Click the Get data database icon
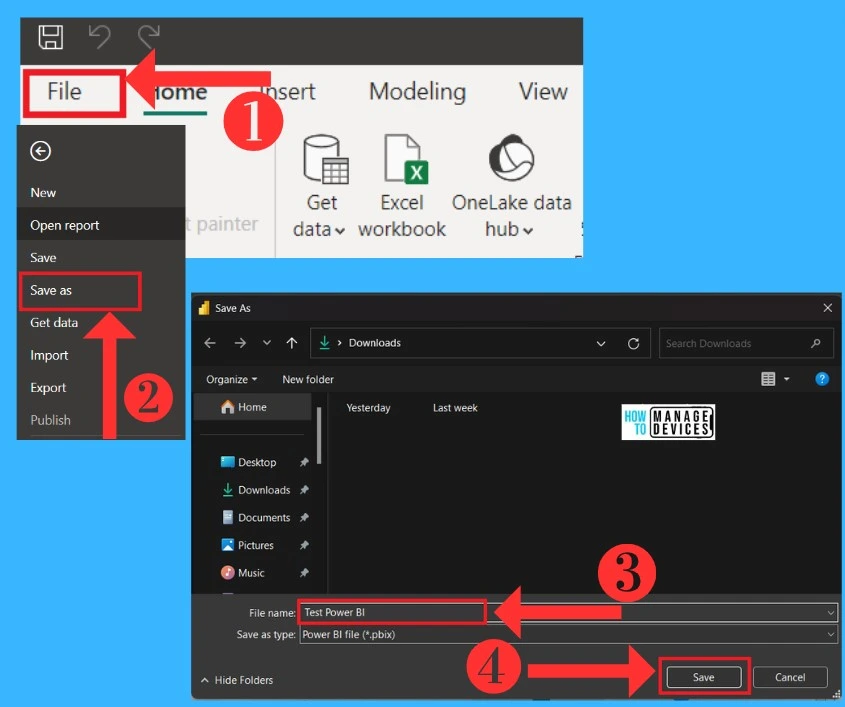This screenshot has width=845, height=707. [x=325, y=159]
